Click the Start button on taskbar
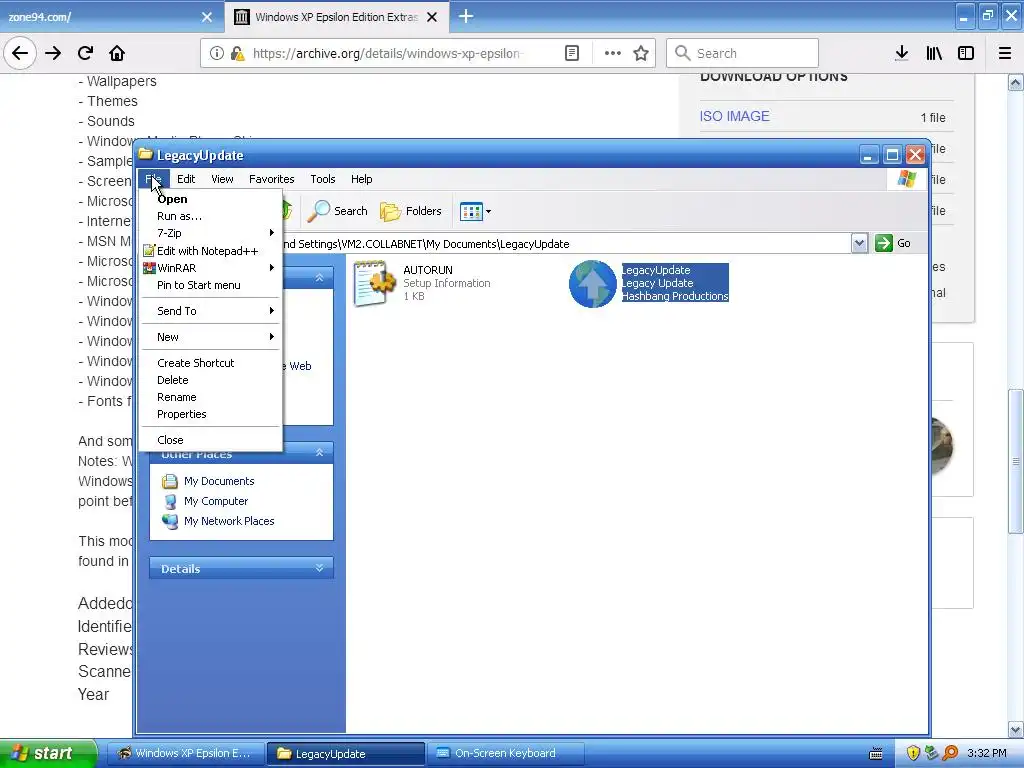This screenshot has height=768, width=1024. (x=48, y=753)
